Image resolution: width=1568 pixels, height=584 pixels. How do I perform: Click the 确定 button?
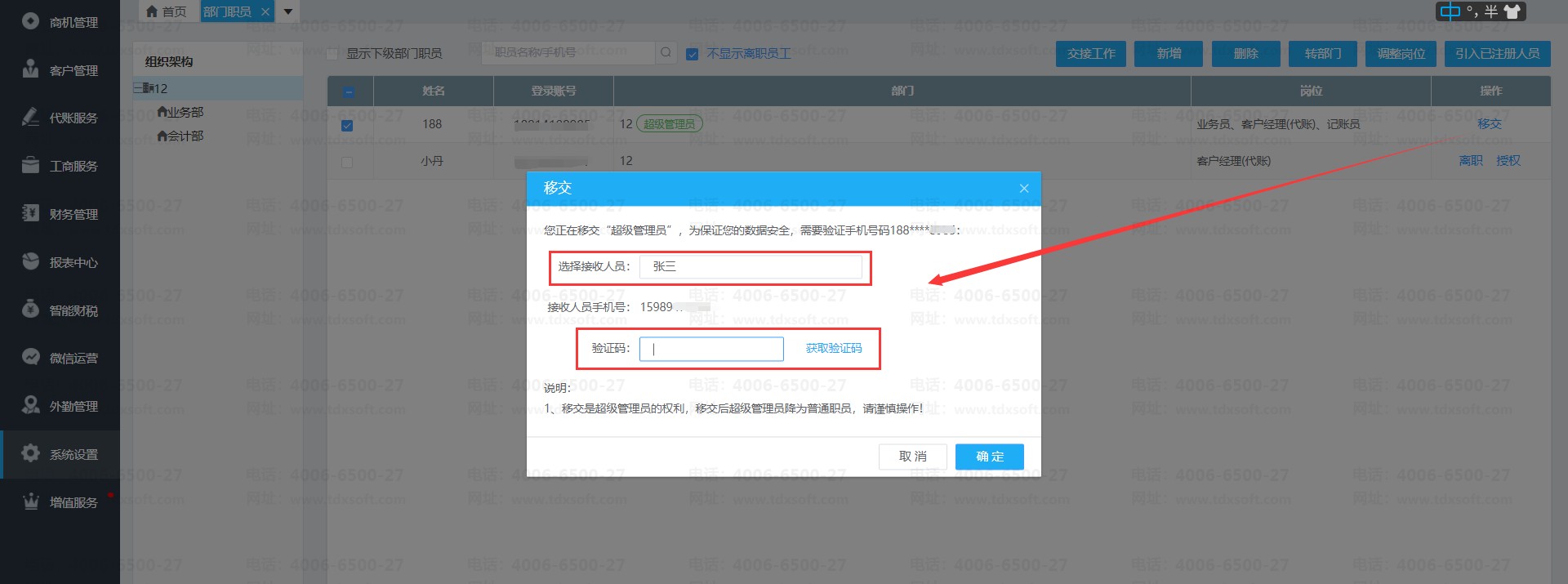(989, 457)
